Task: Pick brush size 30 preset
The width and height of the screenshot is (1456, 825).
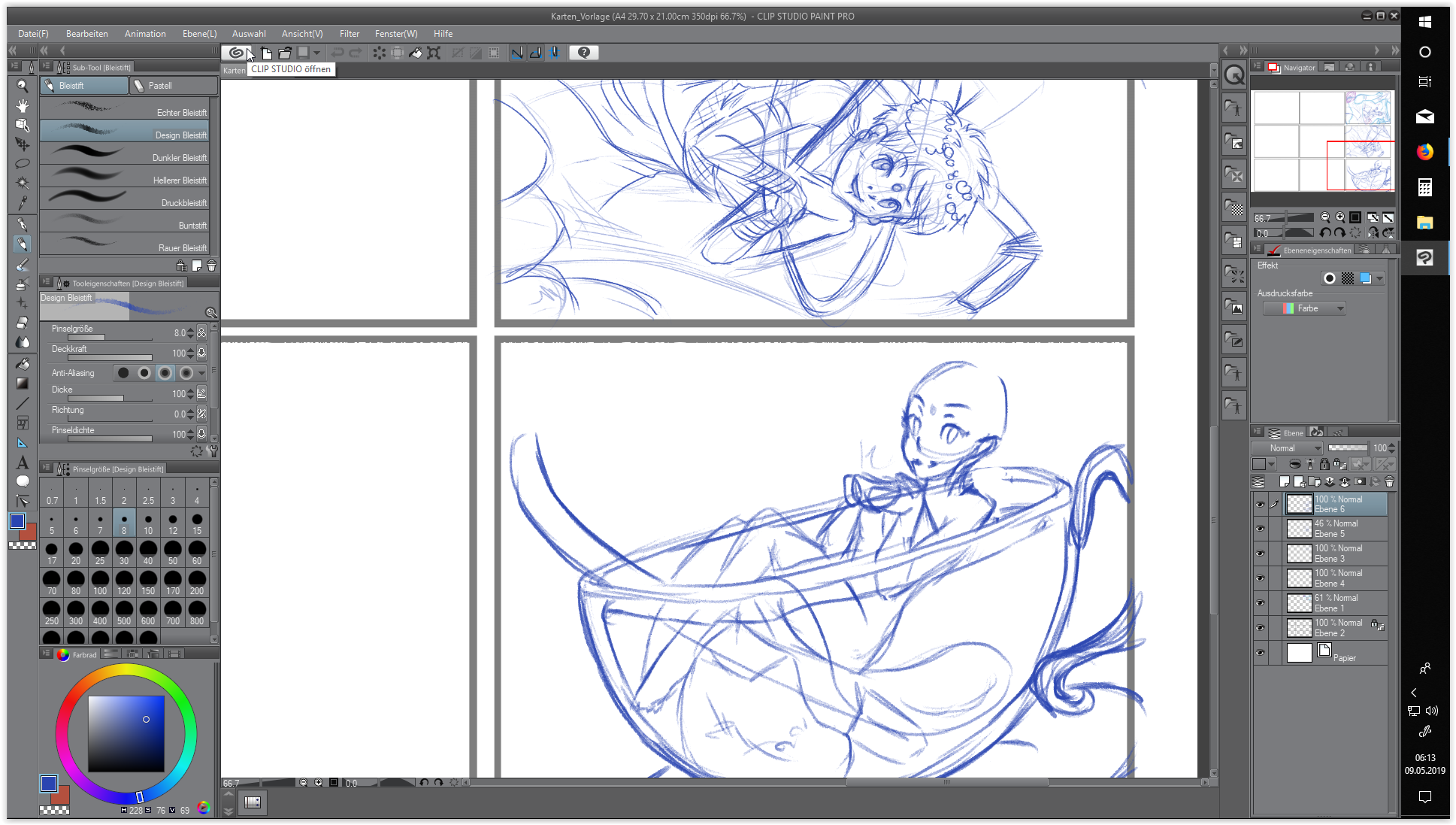Action: [x=124, y=553]
